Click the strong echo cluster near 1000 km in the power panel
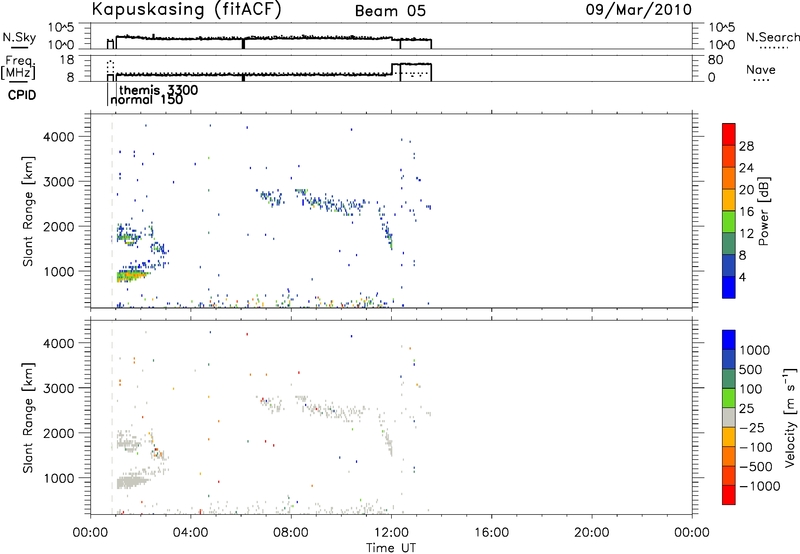Viewport: 800px width, 554px height. click(x=132, y=276)
